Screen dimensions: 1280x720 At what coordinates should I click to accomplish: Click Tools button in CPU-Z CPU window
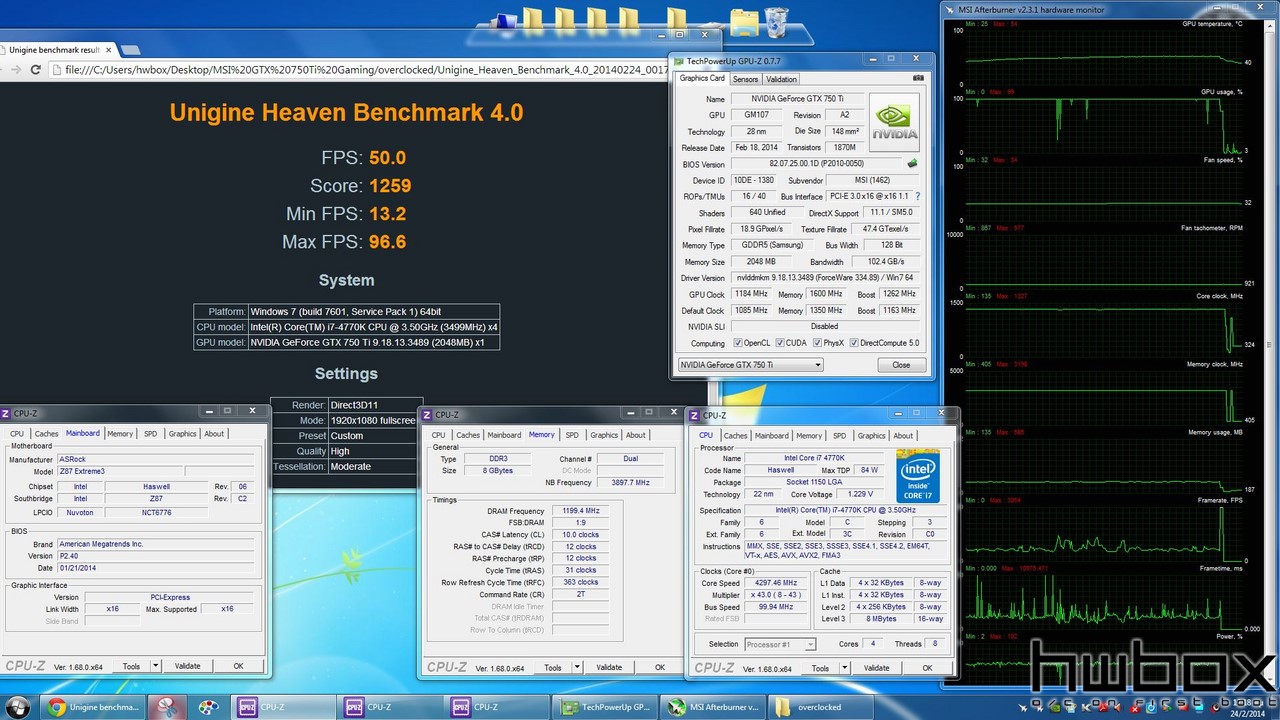pos(820,667)
